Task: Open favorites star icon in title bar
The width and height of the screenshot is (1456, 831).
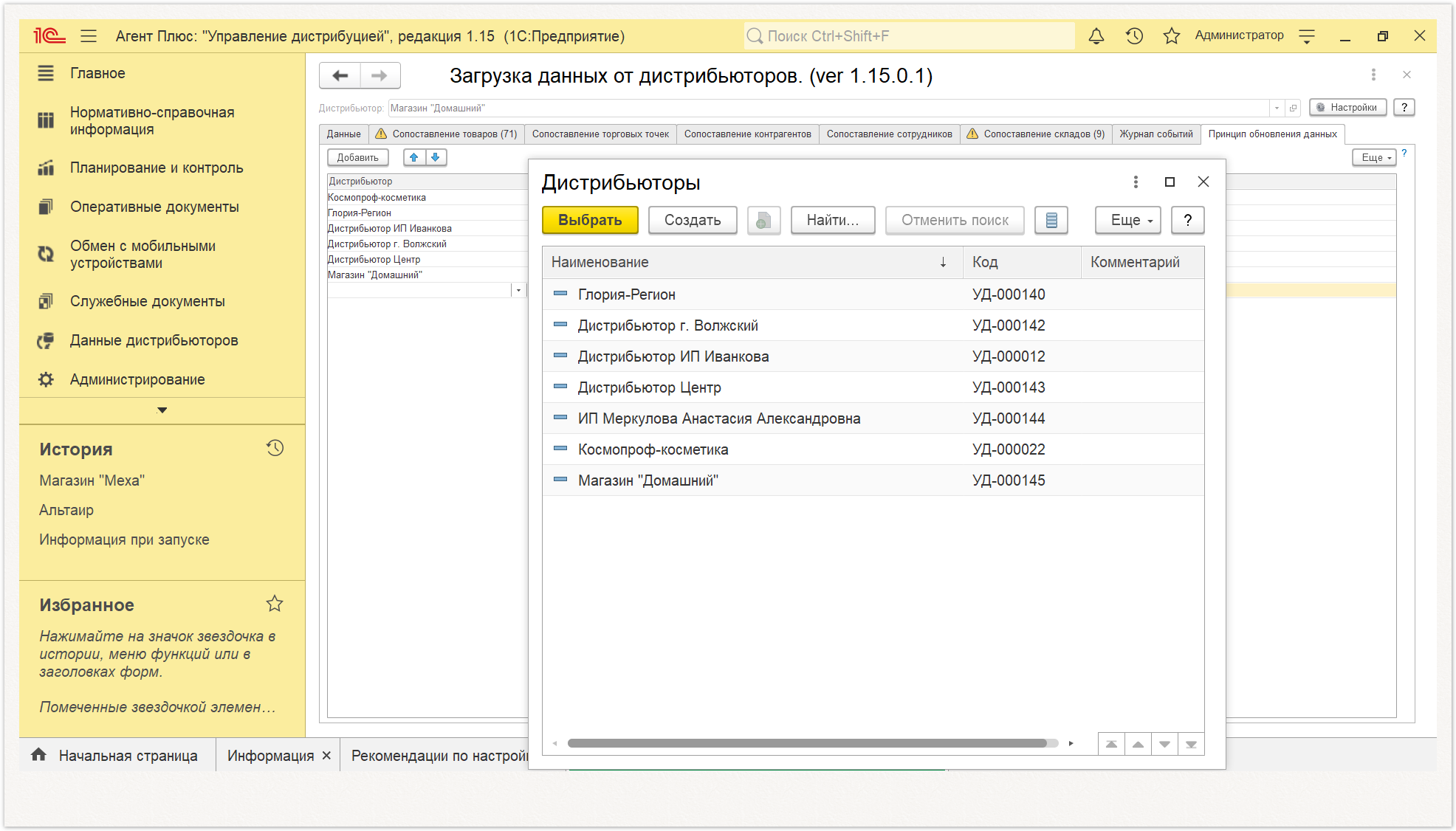Action: pyautogui.click(x=1171, y=35)
